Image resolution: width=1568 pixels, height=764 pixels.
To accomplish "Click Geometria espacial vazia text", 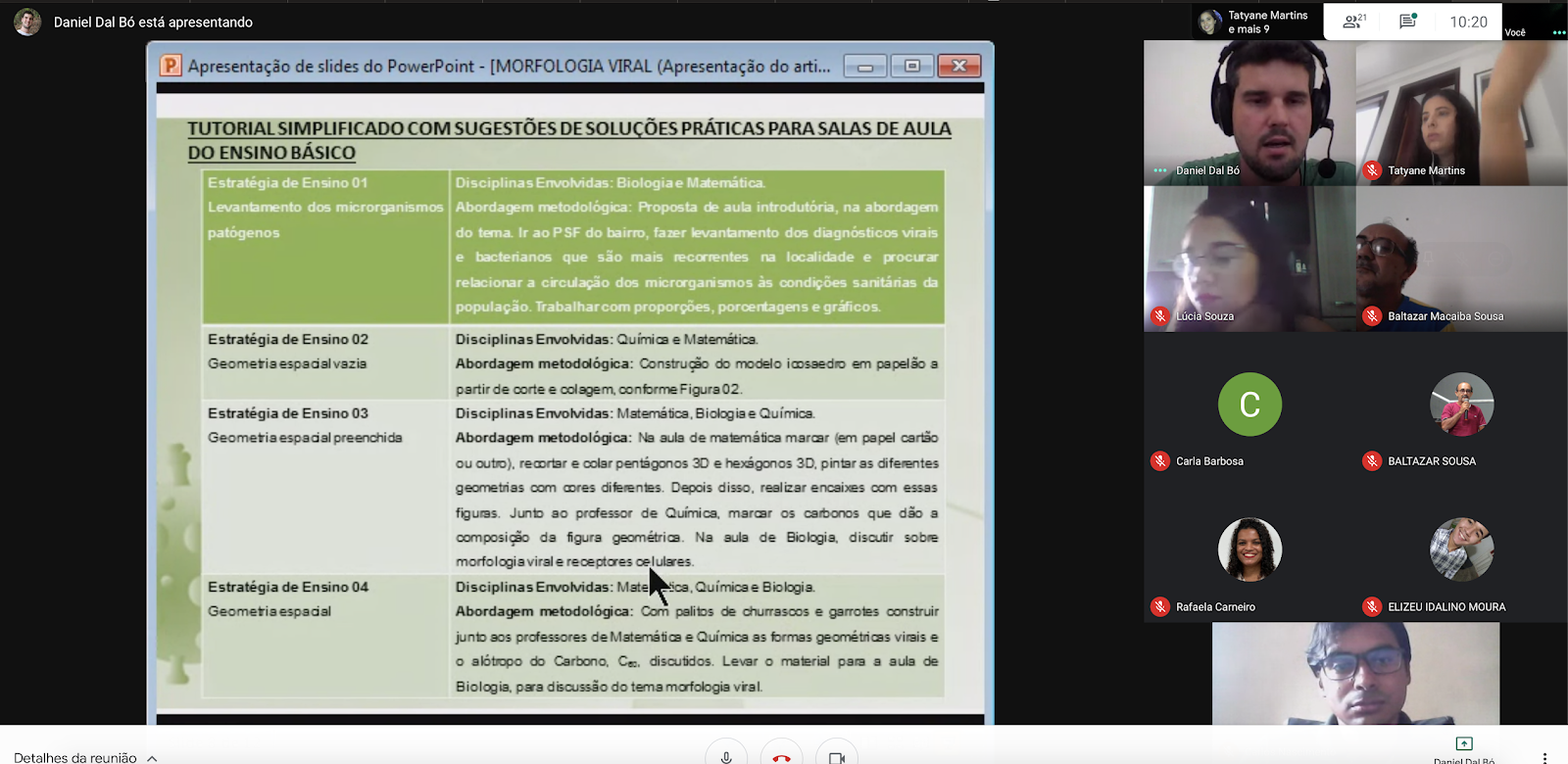I will point(287,363).
